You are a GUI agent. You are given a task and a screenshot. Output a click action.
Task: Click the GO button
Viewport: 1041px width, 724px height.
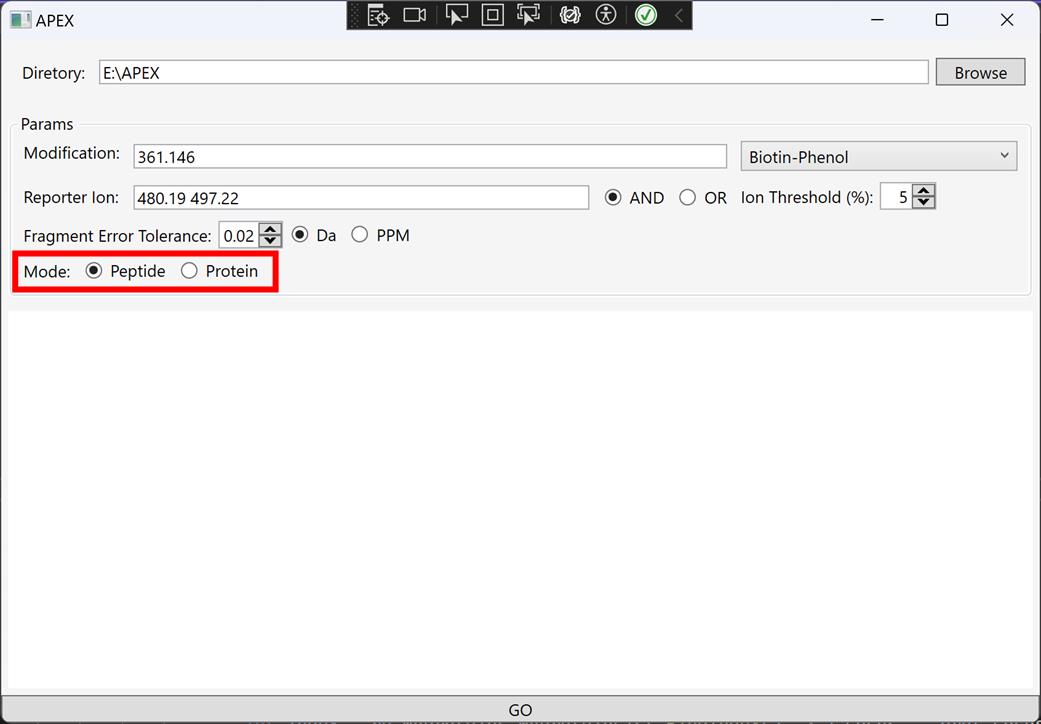tap(520, 710)
